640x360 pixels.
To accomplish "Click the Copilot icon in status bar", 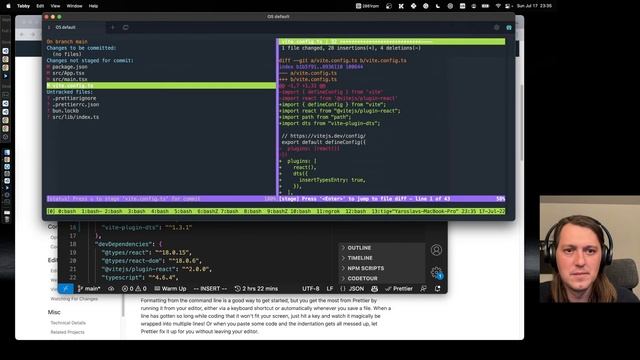I will click(374, 289).
